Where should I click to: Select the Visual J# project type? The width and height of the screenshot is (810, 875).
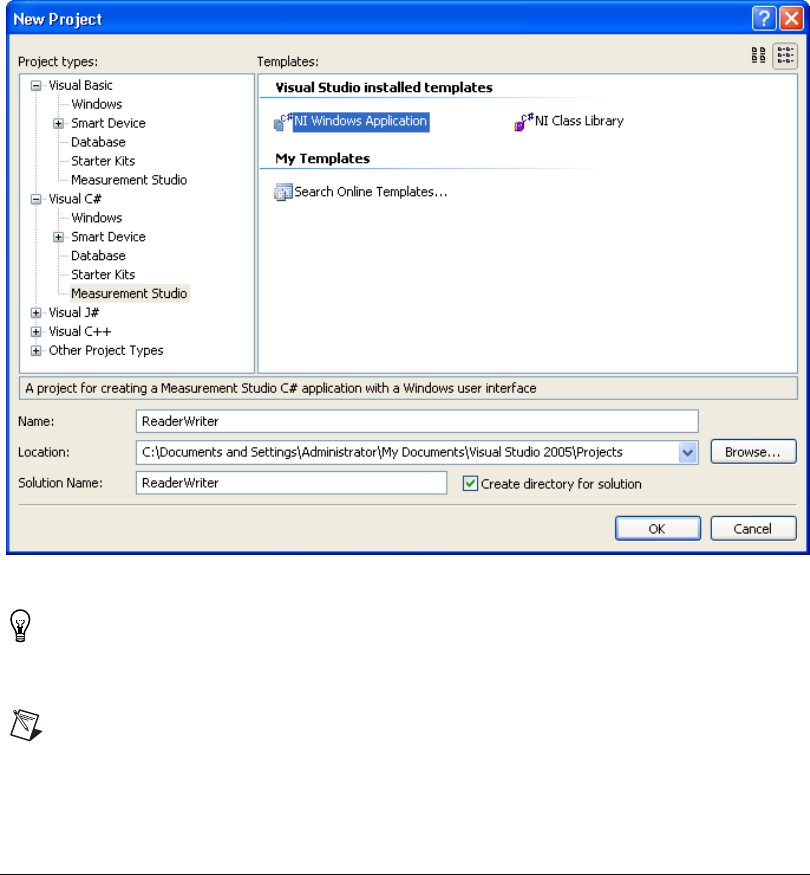(74, 313)
